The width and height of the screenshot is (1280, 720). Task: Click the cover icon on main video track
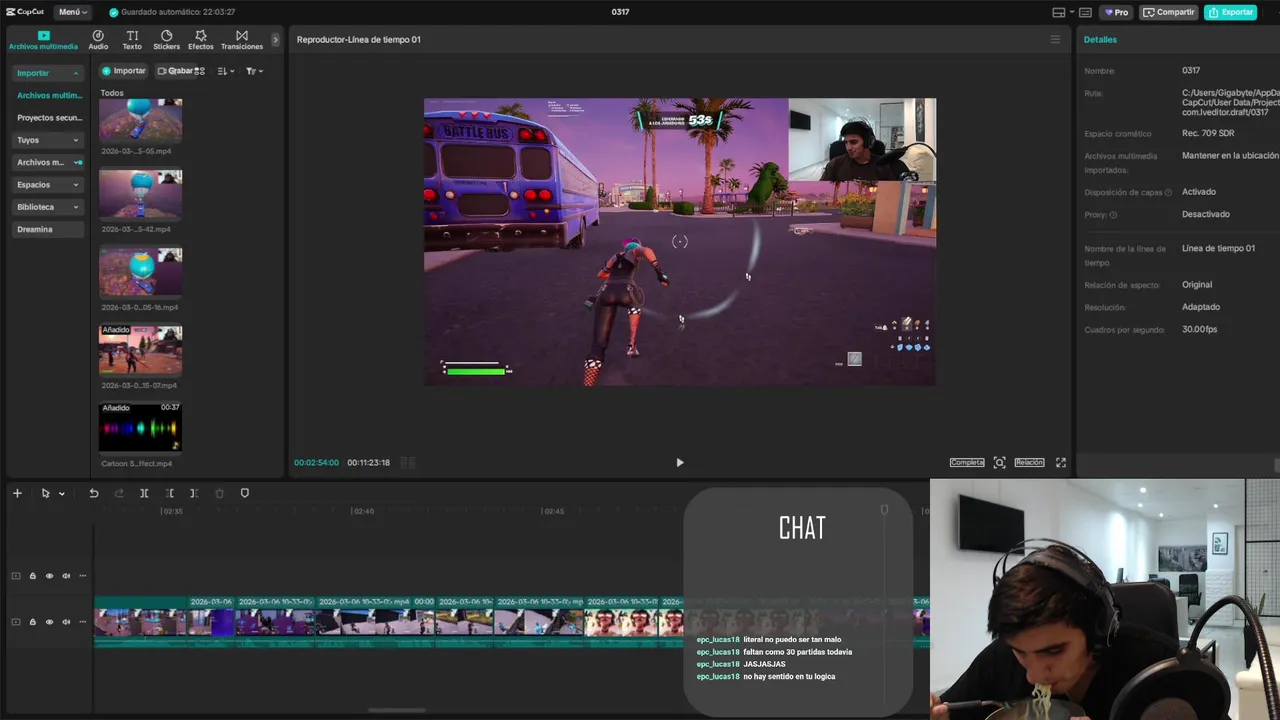pos(15,622)
